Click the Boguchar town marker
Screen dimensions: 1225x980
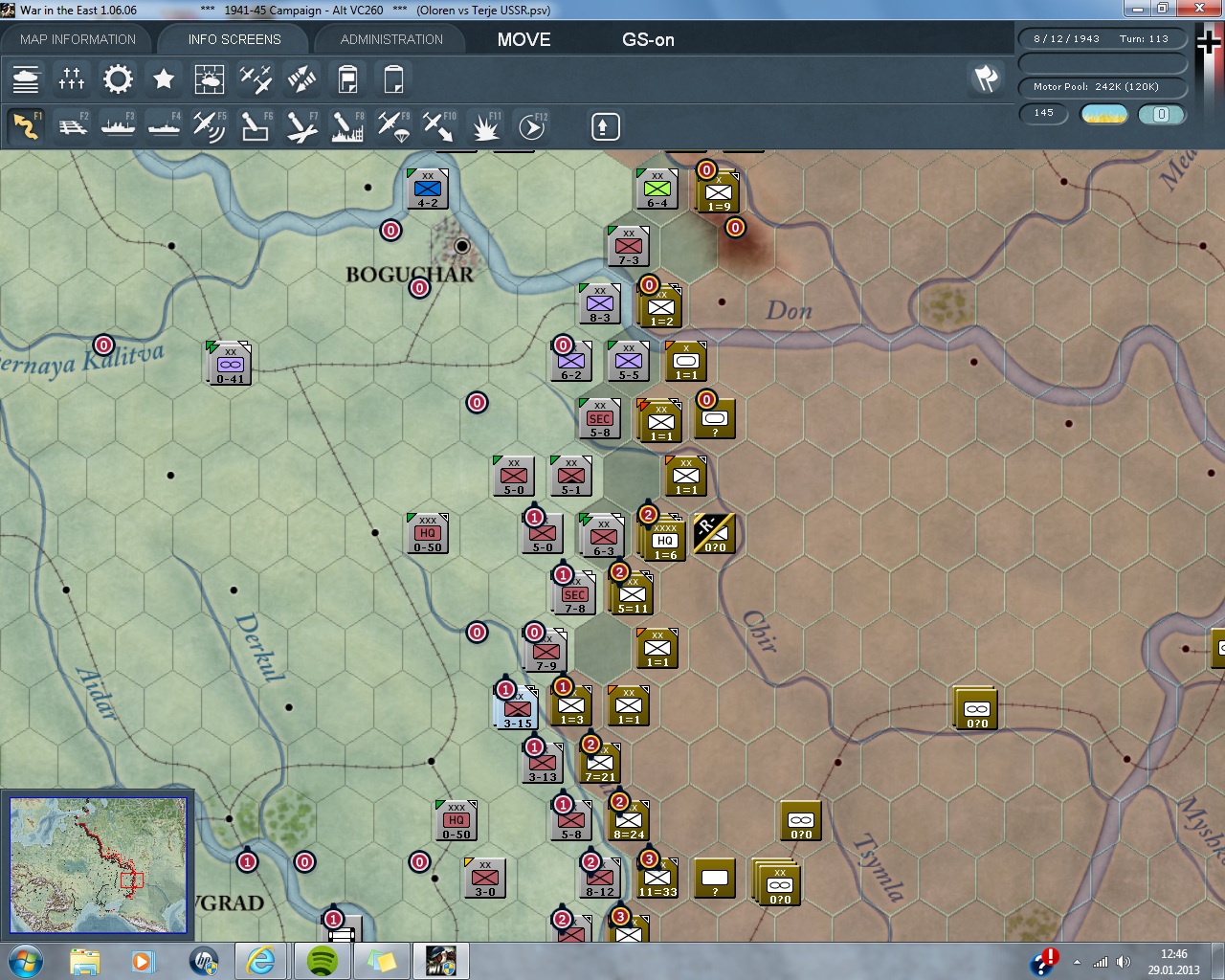[x=462, y=246]
